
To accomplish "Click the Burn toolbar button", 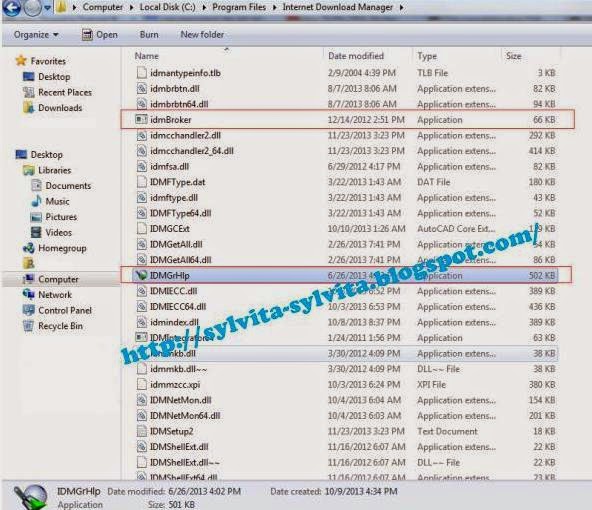I will pyautogui.click(x=149, y=35).
